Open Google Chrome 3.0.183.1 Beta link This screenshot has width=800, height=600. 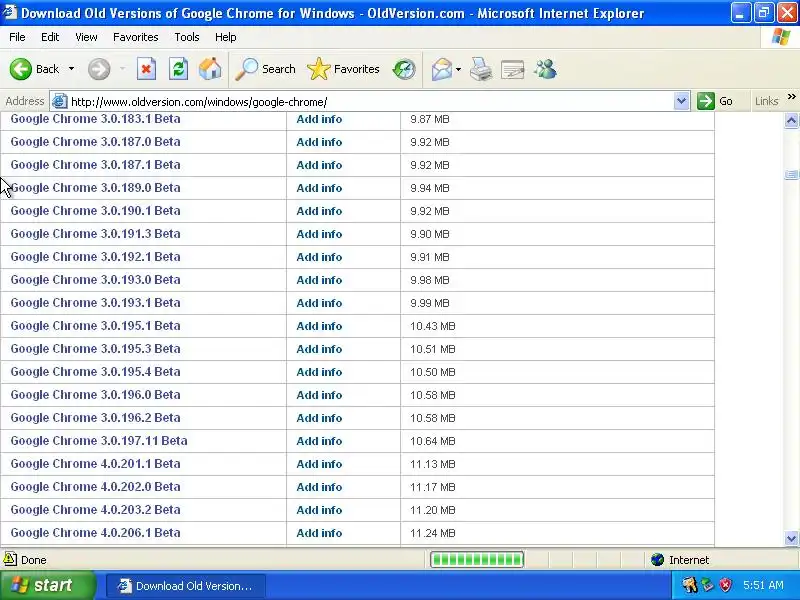coord(95,119)
